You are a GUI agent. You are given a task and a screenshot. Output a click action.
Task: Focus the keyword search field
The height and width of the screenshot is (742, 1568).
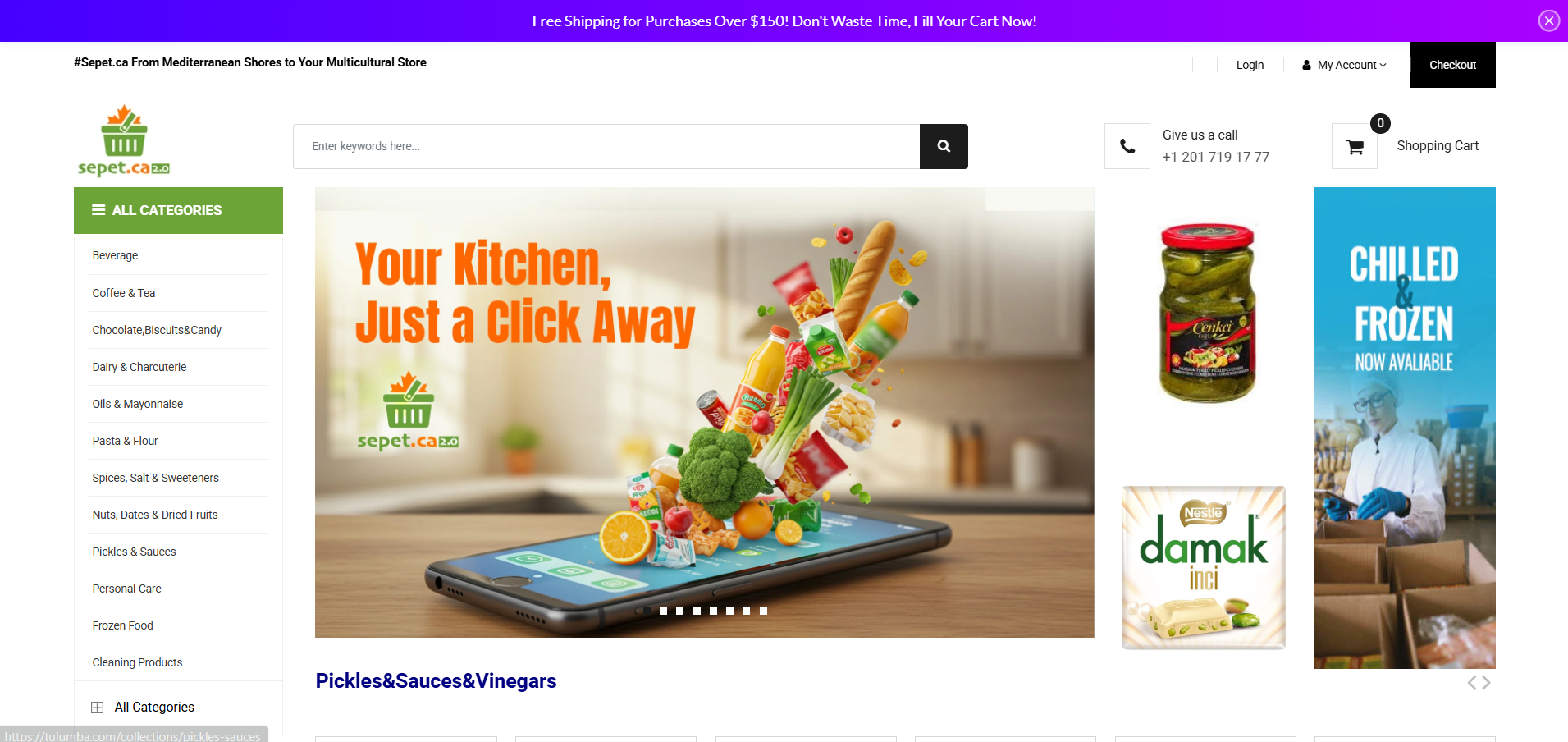tap(606, 146)
